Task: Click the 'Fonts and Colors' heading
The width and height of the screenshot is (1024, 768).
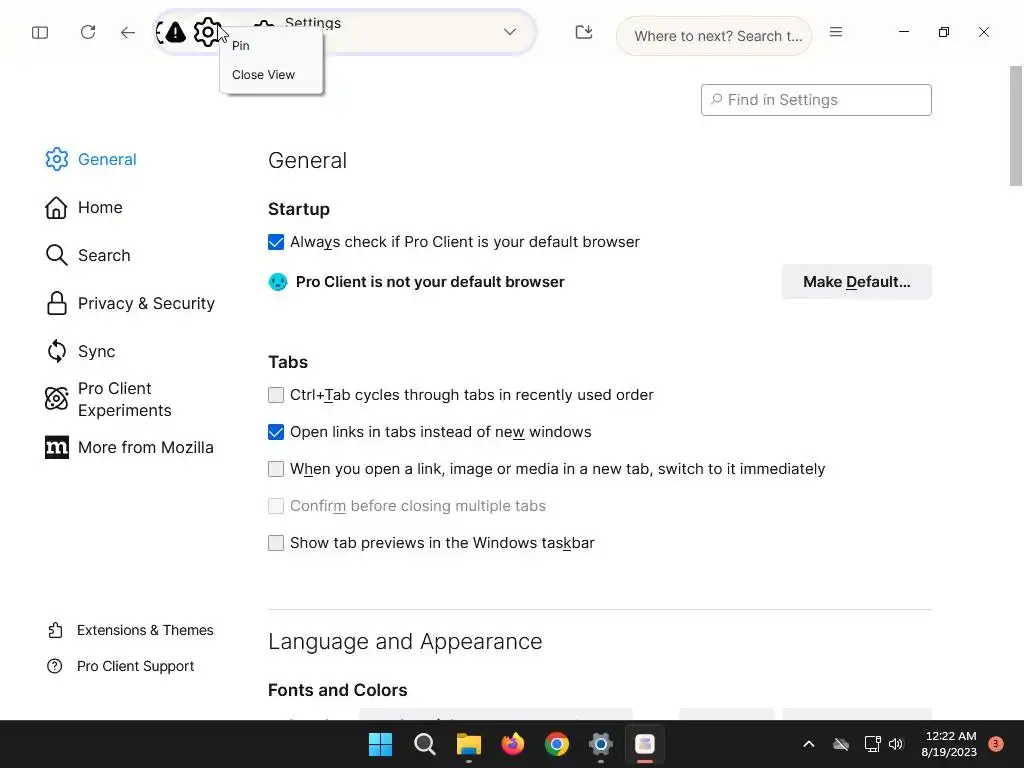Action: coord(338,690)
